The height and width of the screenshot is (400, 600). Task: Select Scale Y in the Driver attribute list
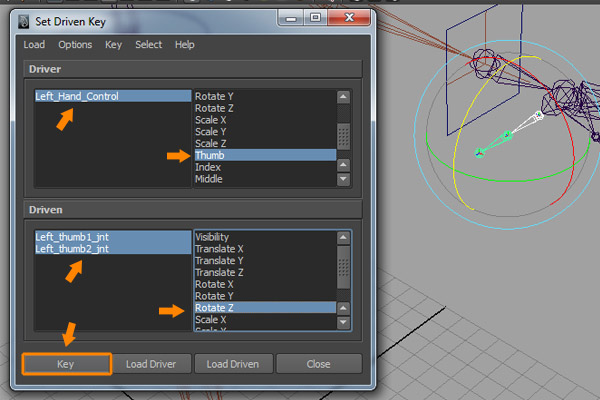265,132
